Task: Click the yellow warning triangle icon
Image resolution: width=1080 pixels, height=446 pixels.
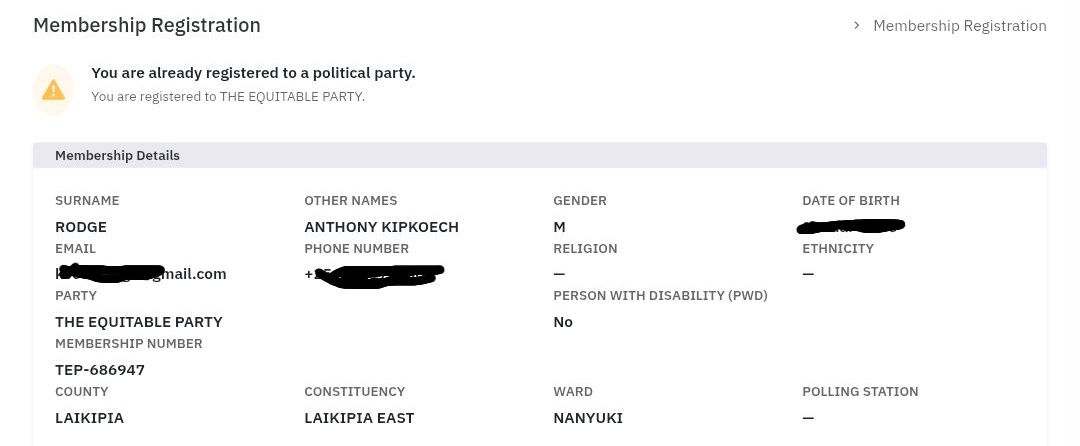Action: click(53, 89)
